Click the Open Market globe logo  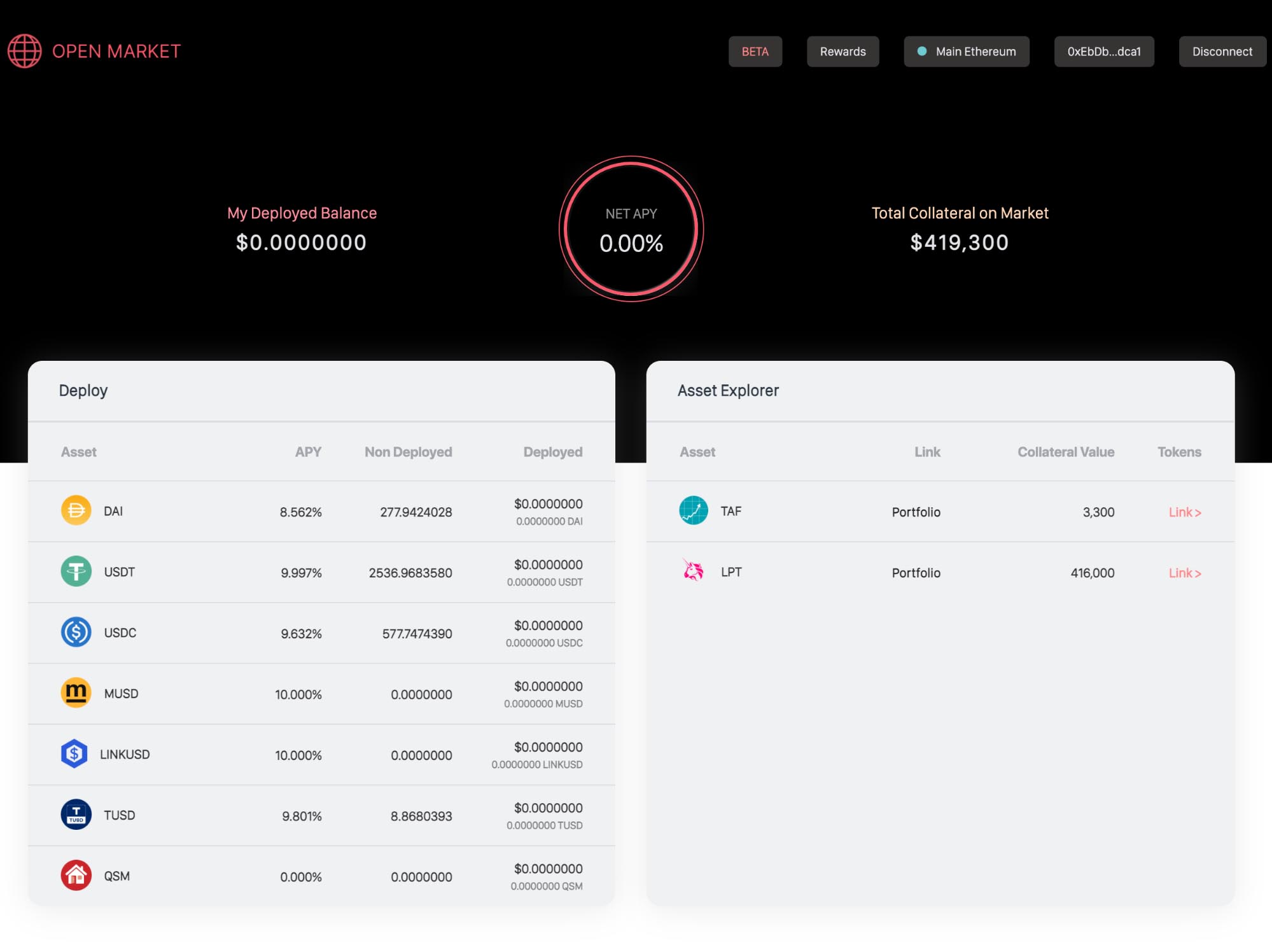coord(25,51)
